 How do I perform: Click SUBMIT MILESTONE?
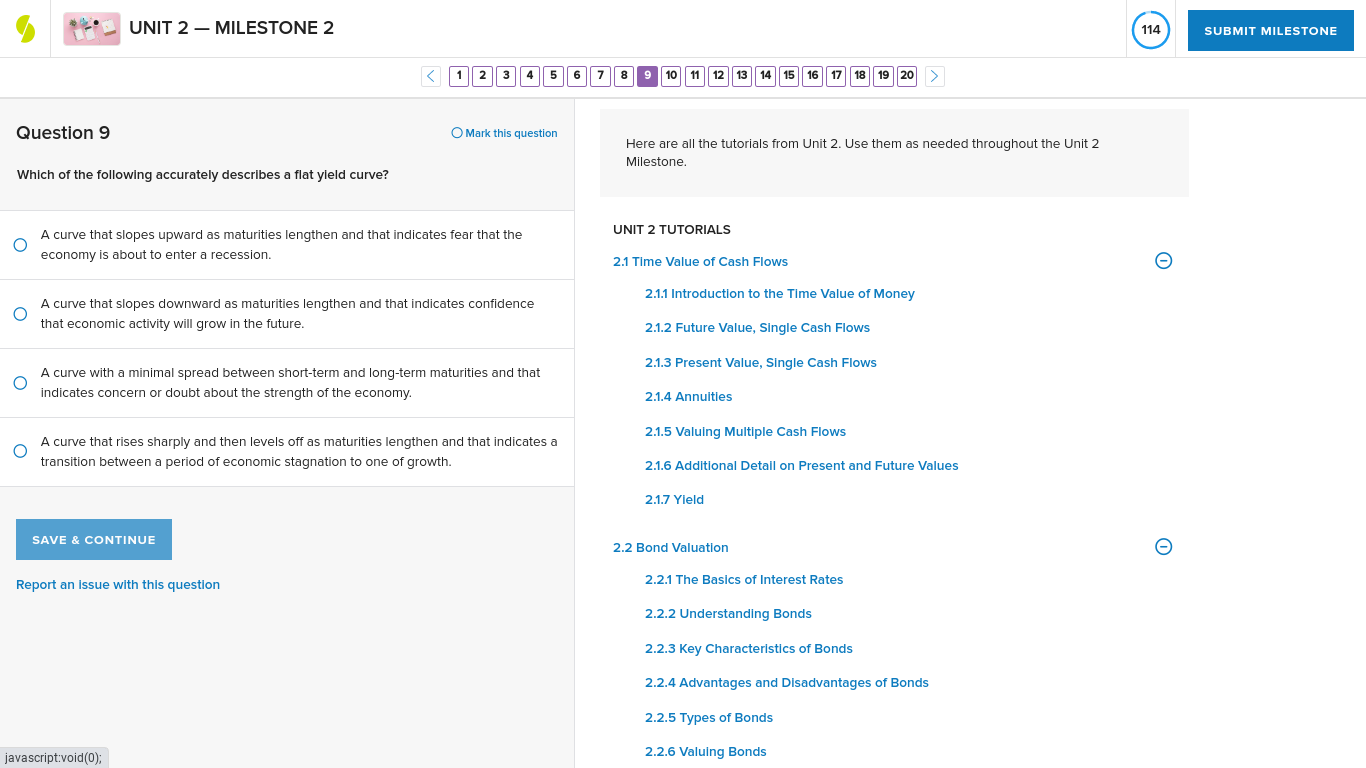[x=1270, y=30]
